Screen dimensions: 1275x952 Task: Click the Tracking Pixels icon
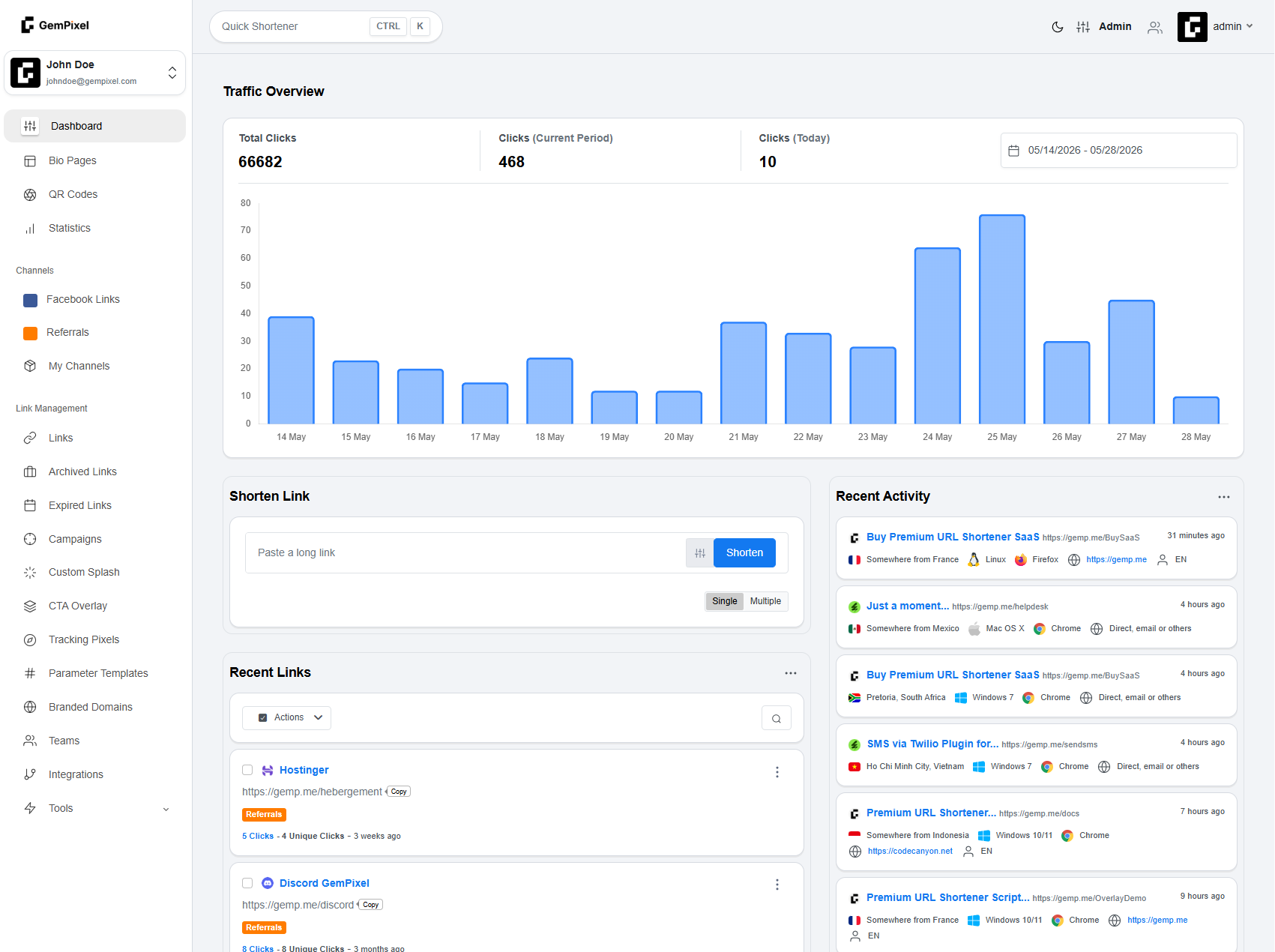point(30,640)
